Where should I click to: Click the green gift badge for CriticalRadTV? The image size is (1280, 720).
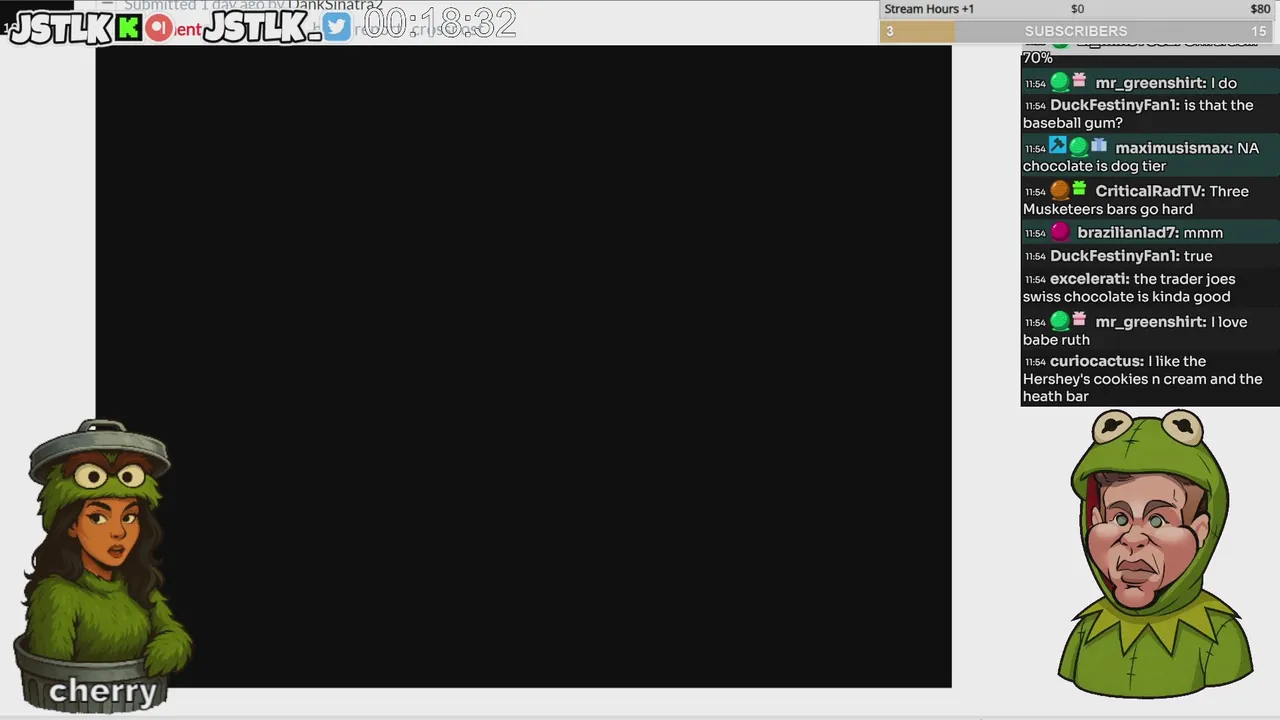(1079, 190)
